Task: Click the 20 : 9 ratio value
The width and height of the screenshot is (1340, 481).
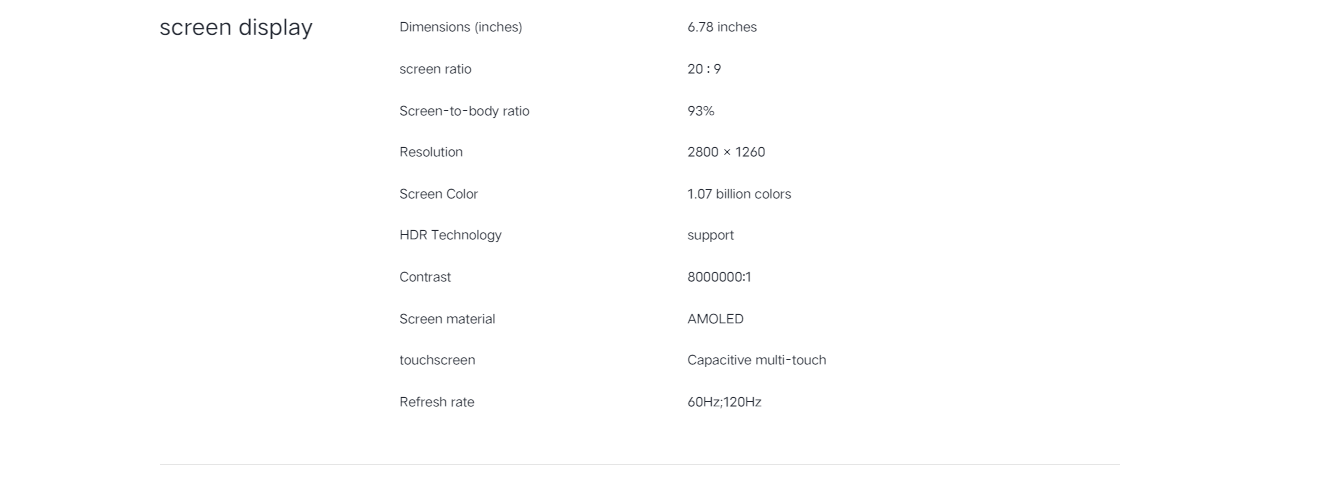Action: [x=704, y=69]
